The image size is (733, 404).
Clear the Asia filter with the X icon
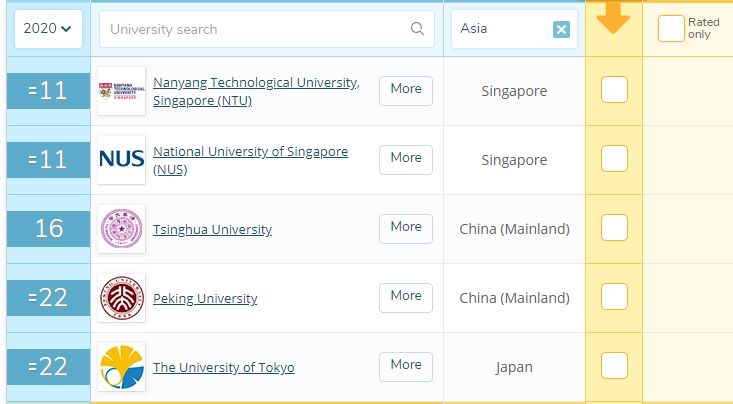click(x=561, y=29)
